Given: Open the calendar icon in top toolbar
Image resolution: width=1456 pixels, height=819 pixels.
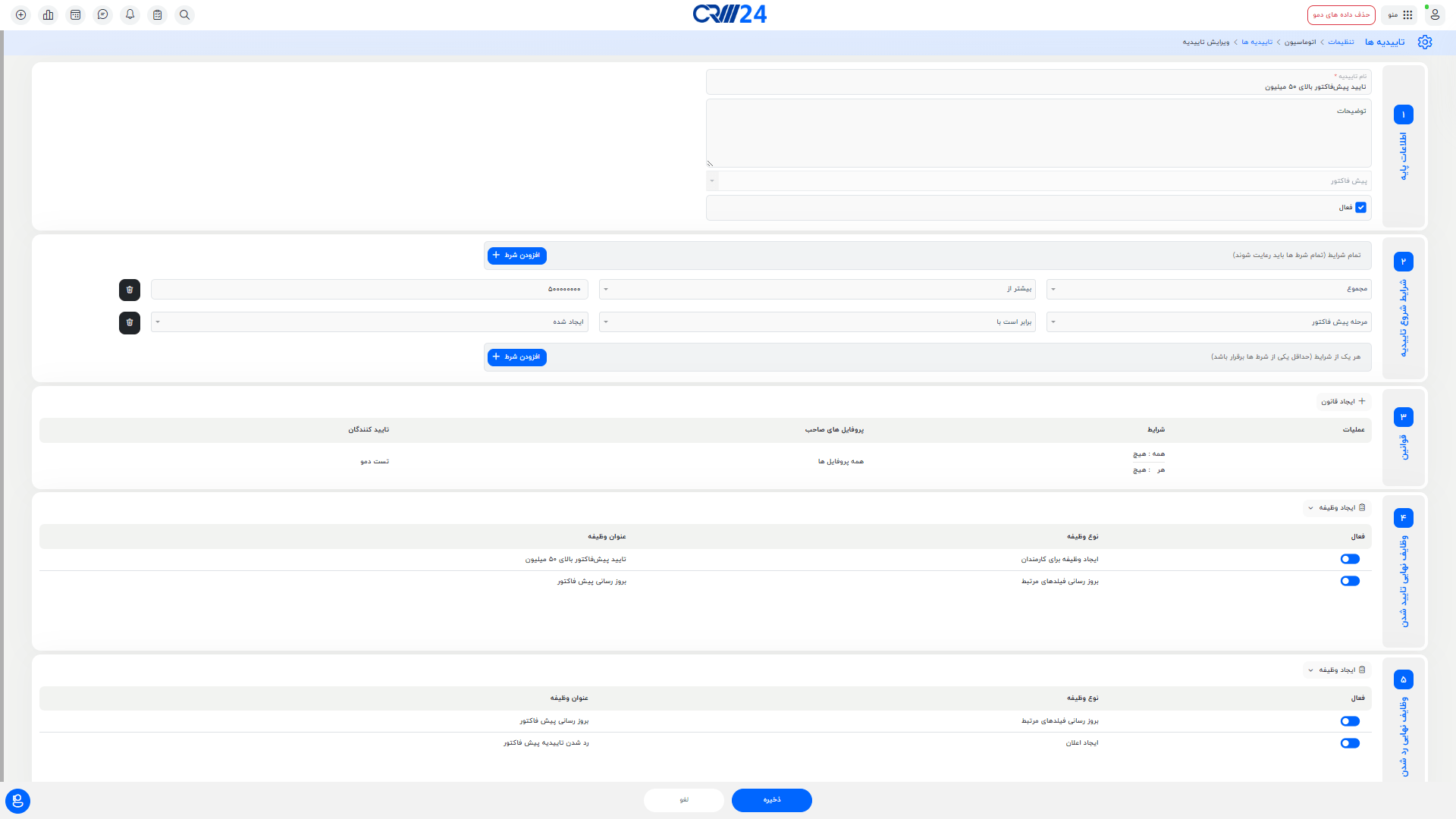Looking at the screenshot, I should tap(75, 14).
